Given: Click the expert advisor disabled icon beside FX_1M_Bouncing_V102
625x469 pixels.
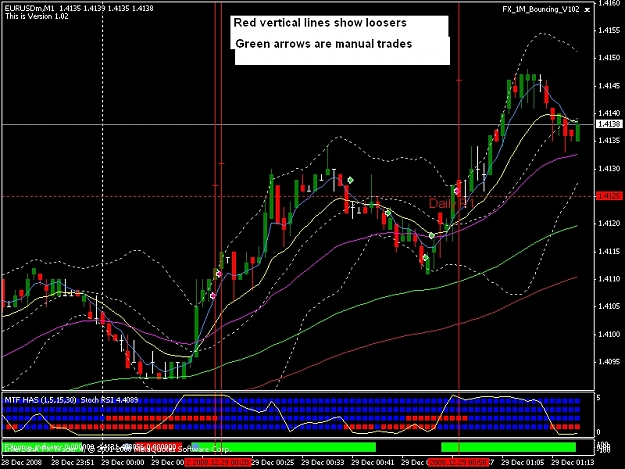Looking at the screenshot, I should click(x=587, y=10).
